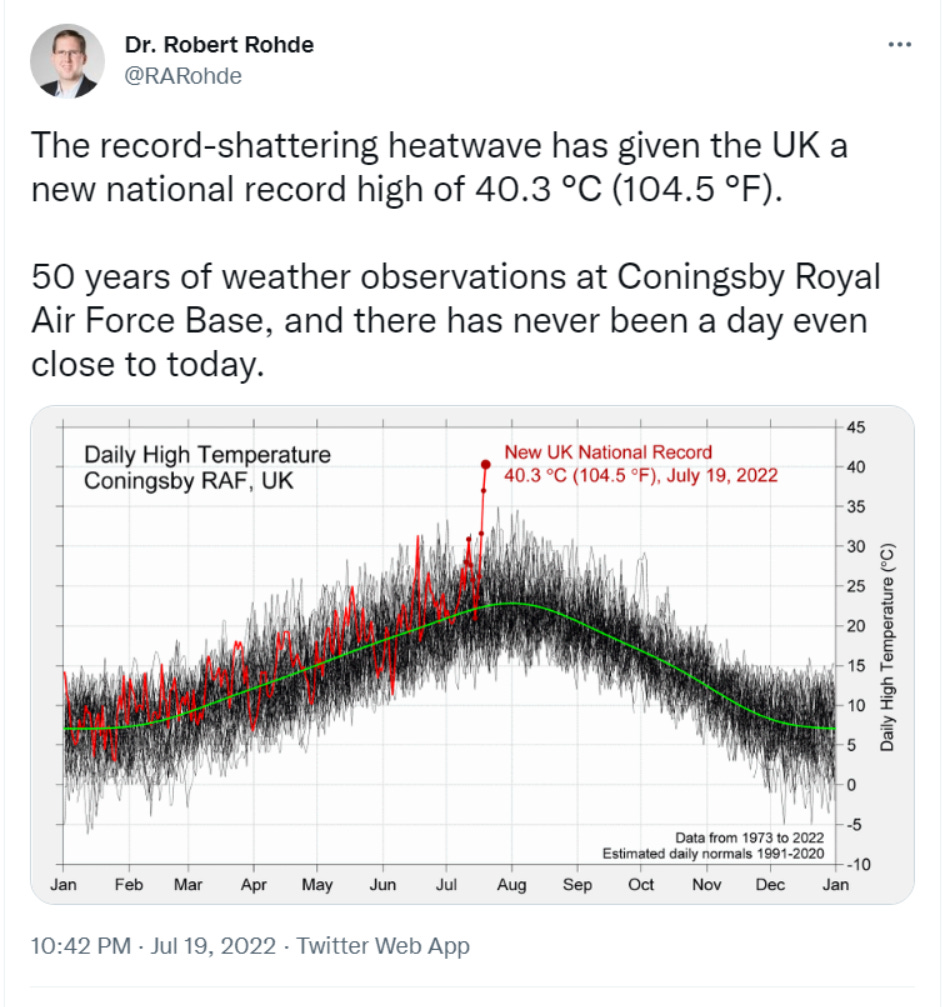The width and height of the screenshot is (946, 1007).
Task: Open the temperature chart image in full view
Action: (470, 650)
